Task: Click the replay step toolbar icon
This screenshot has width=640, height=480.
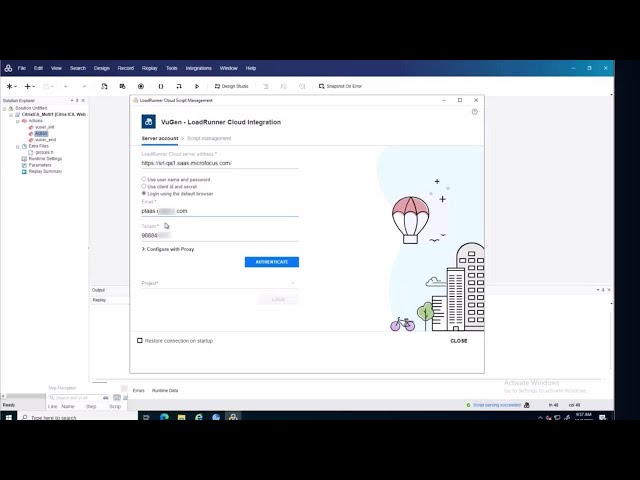Action: pyautogui.click(x=179, y=86)
